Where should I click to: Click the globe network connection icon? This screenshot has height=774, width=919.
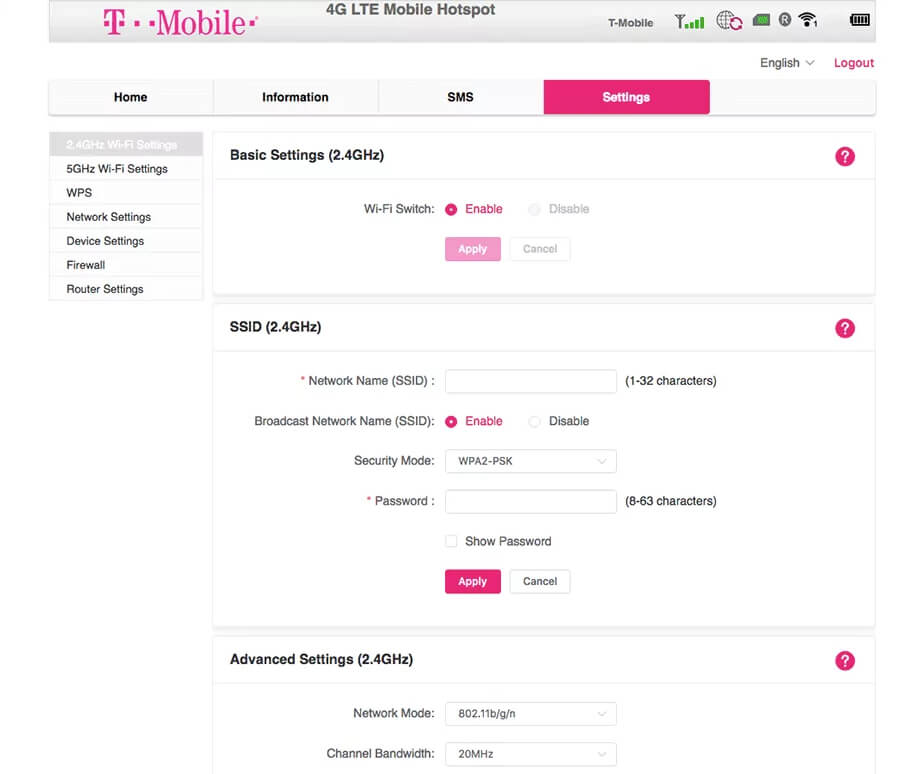pyautogui.click(x=729, y=21)
